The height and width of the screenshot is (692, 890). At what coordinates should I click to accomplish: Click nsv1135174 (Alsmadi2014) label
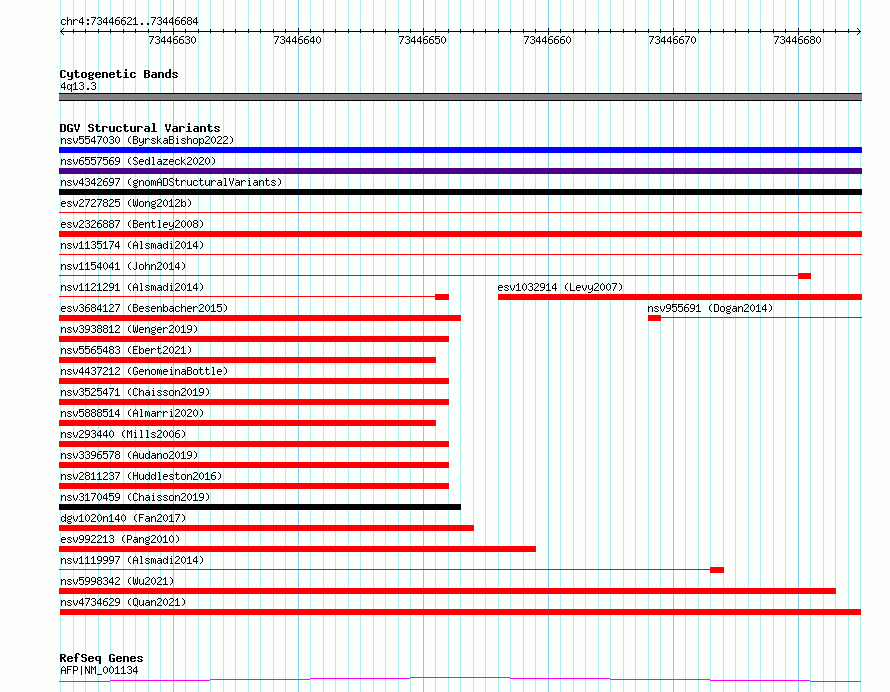click(132, 245)
